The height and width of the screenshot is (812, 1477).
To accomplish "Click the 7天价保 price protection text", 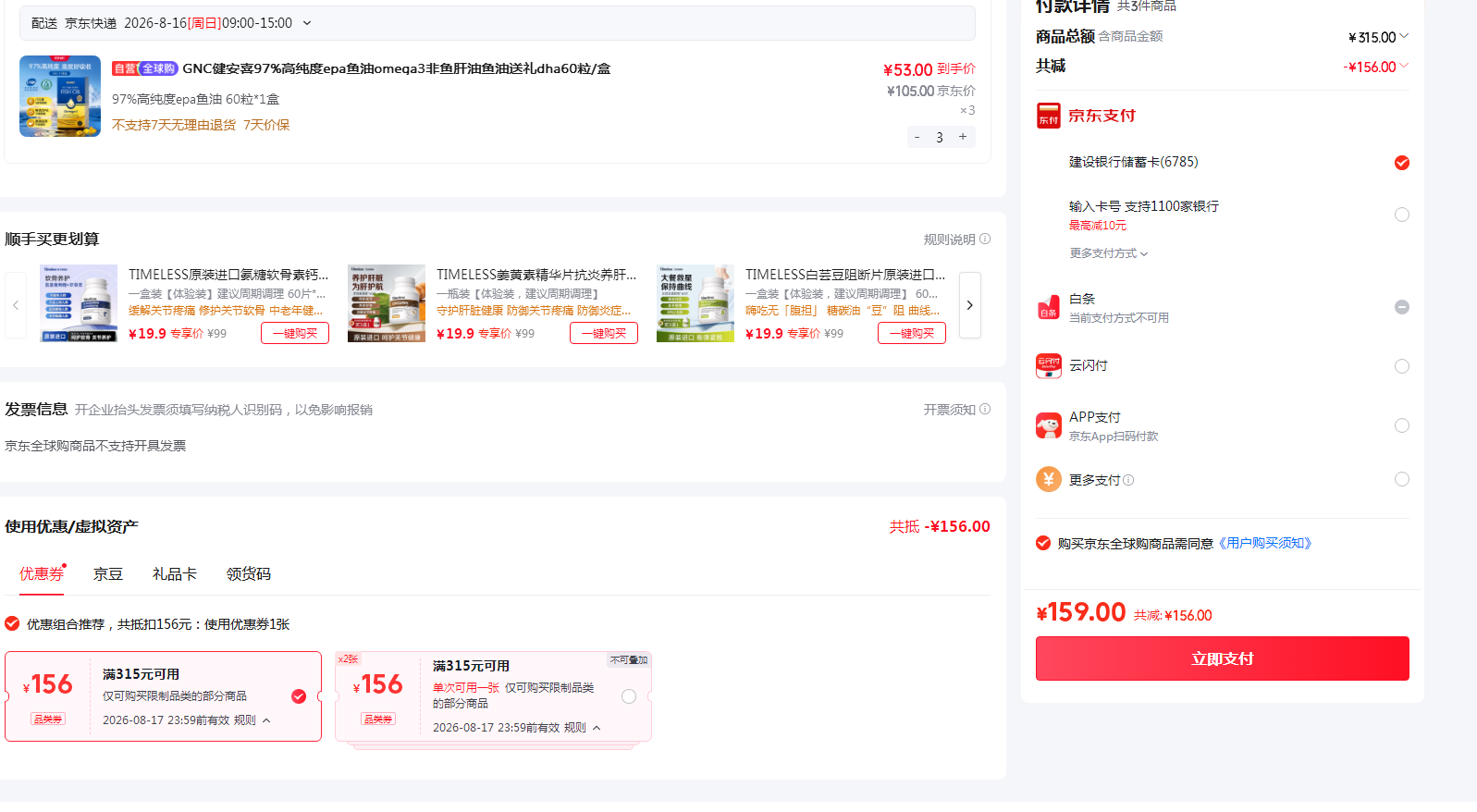I will coord(266,125).
